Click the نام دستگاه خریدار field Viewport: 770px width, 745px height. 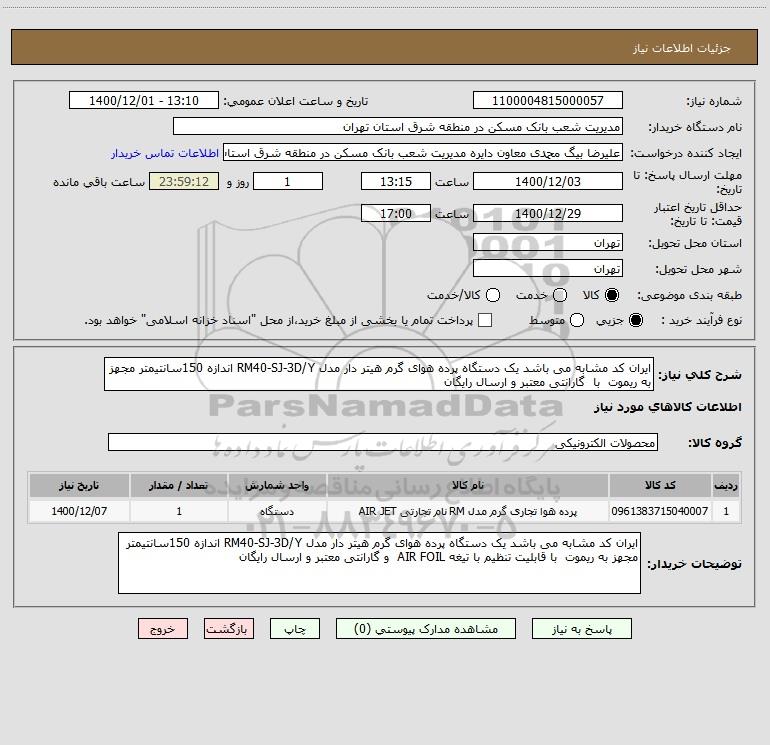point(398,127)
